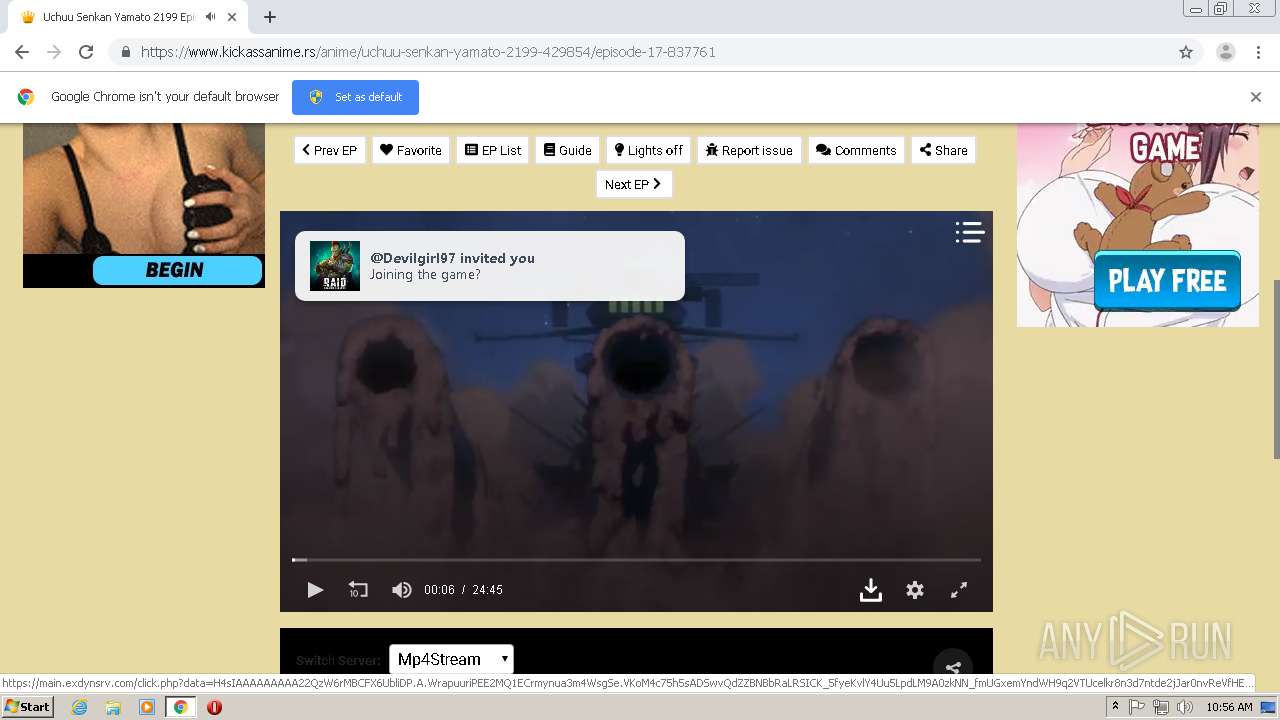The height and width of the screenshot is (720, 1280).
Task: Click the PLAY FREE ad button
Action: click(1167, 281)
